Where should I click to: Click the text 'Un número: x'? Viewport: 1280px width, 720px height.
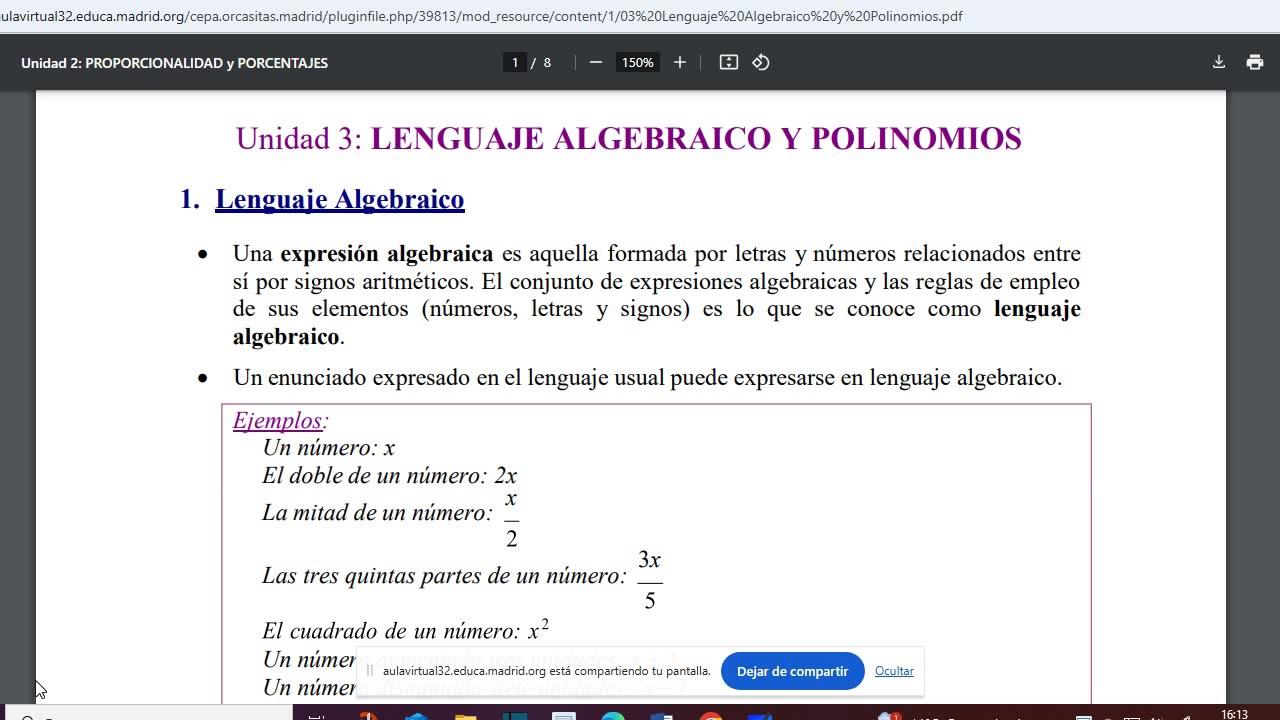(329, 448)
